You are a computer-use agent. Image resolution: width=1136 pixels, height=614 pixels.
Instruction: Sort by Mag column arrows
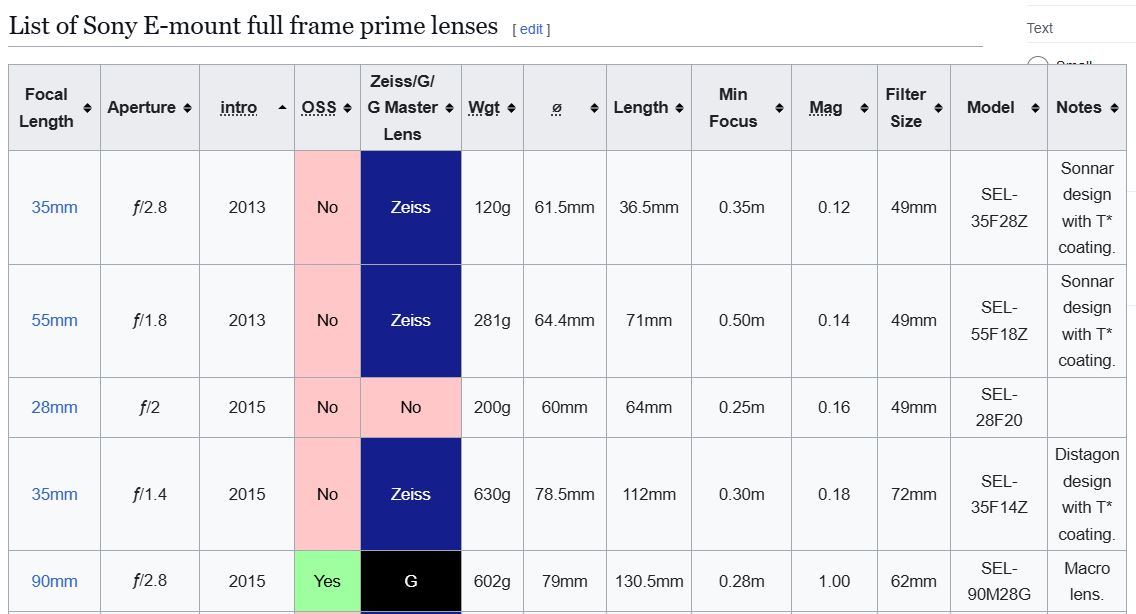tap(865, 108)
